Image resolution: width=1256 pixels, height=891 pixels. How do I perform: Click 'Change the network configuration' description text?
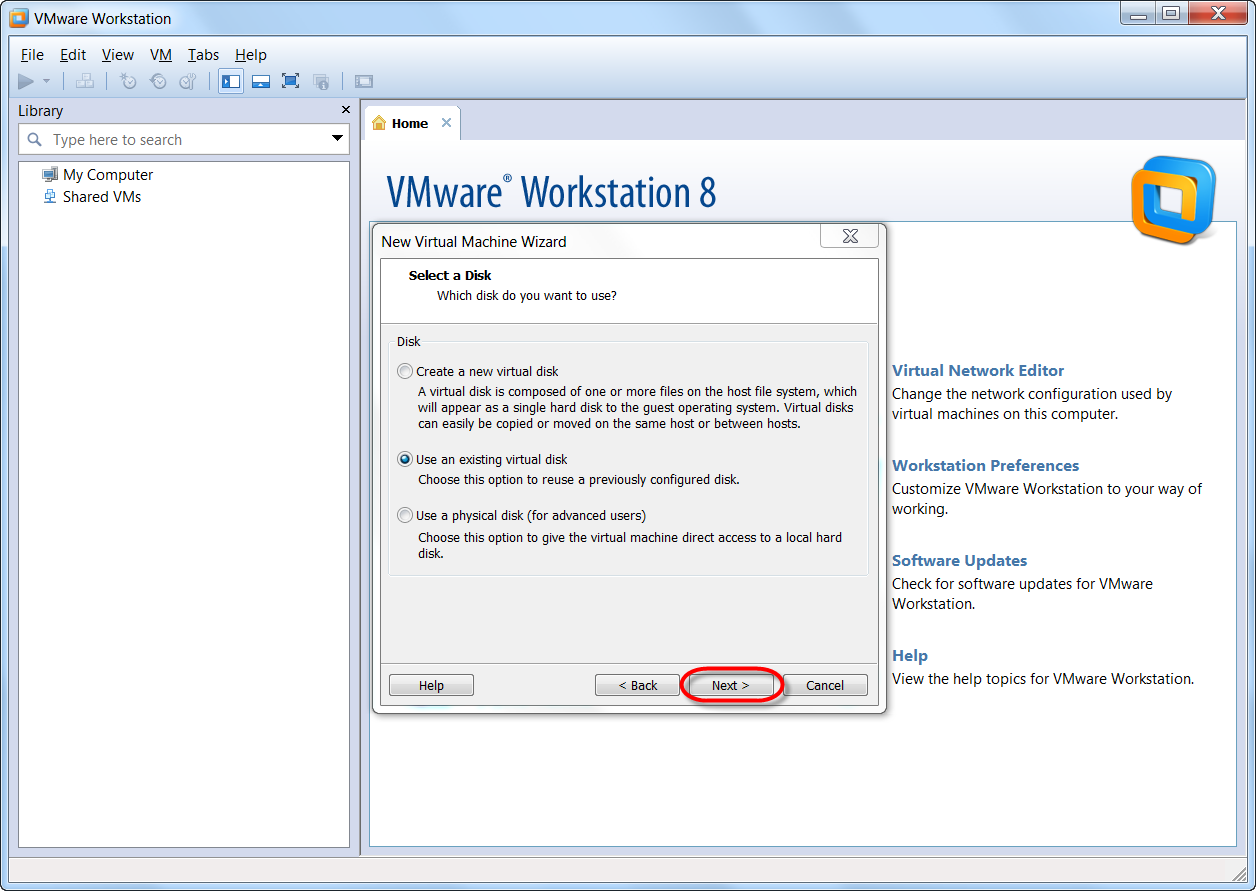[x=1032, y=403]
